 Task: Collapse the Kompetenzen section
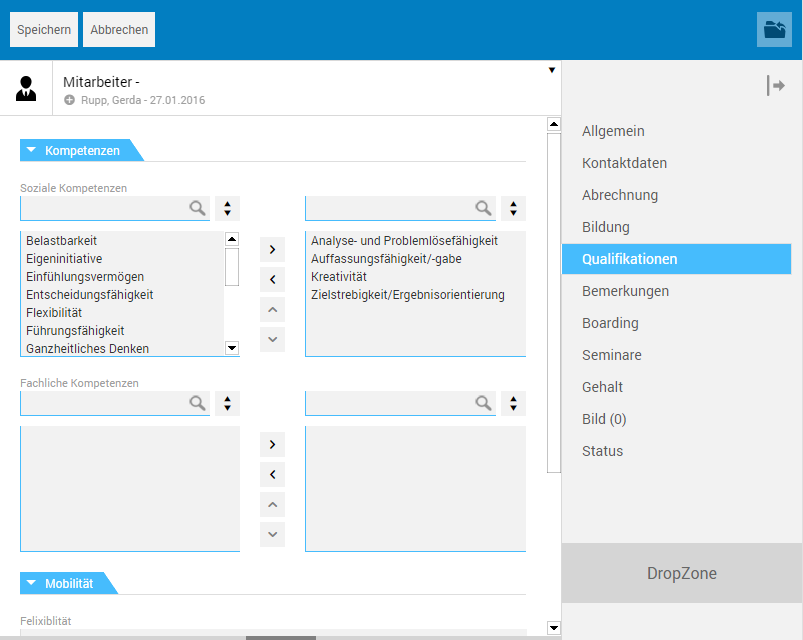coord(31,151)
